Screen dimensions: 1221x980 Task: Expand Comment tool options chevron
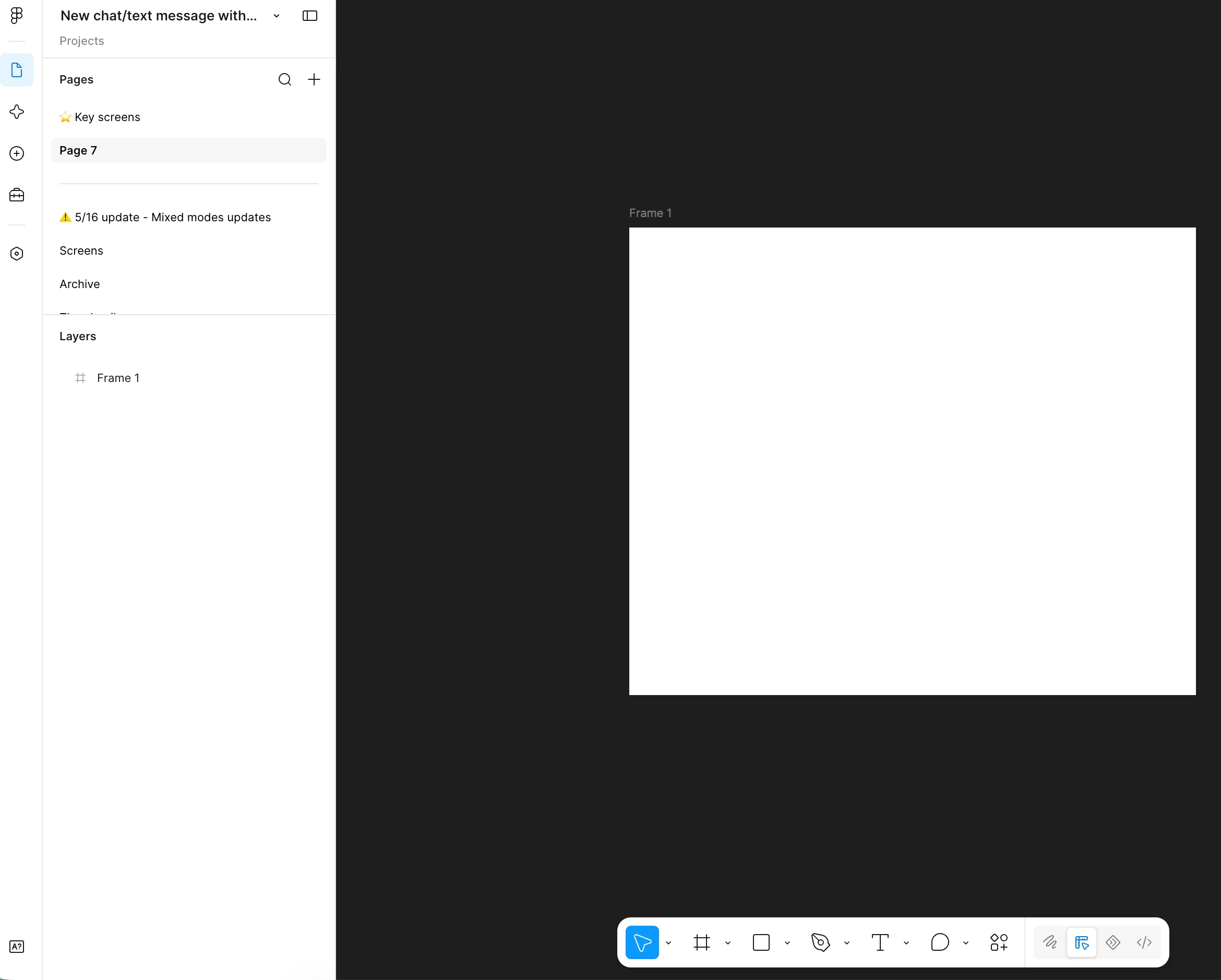pos(966,943)
